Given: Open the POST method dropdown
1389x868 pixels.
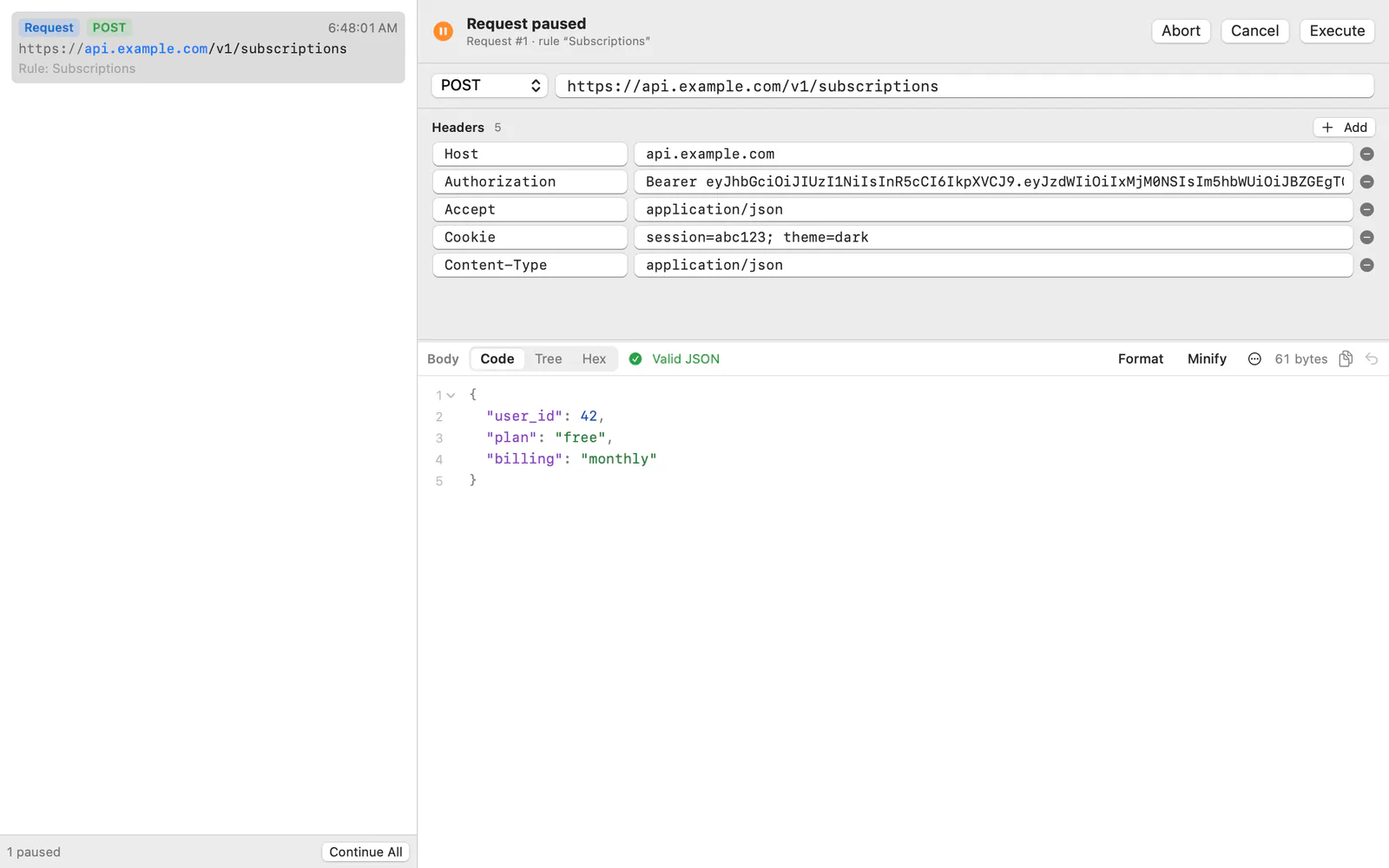Looking at the screenshot, I should tap(490, 85).
